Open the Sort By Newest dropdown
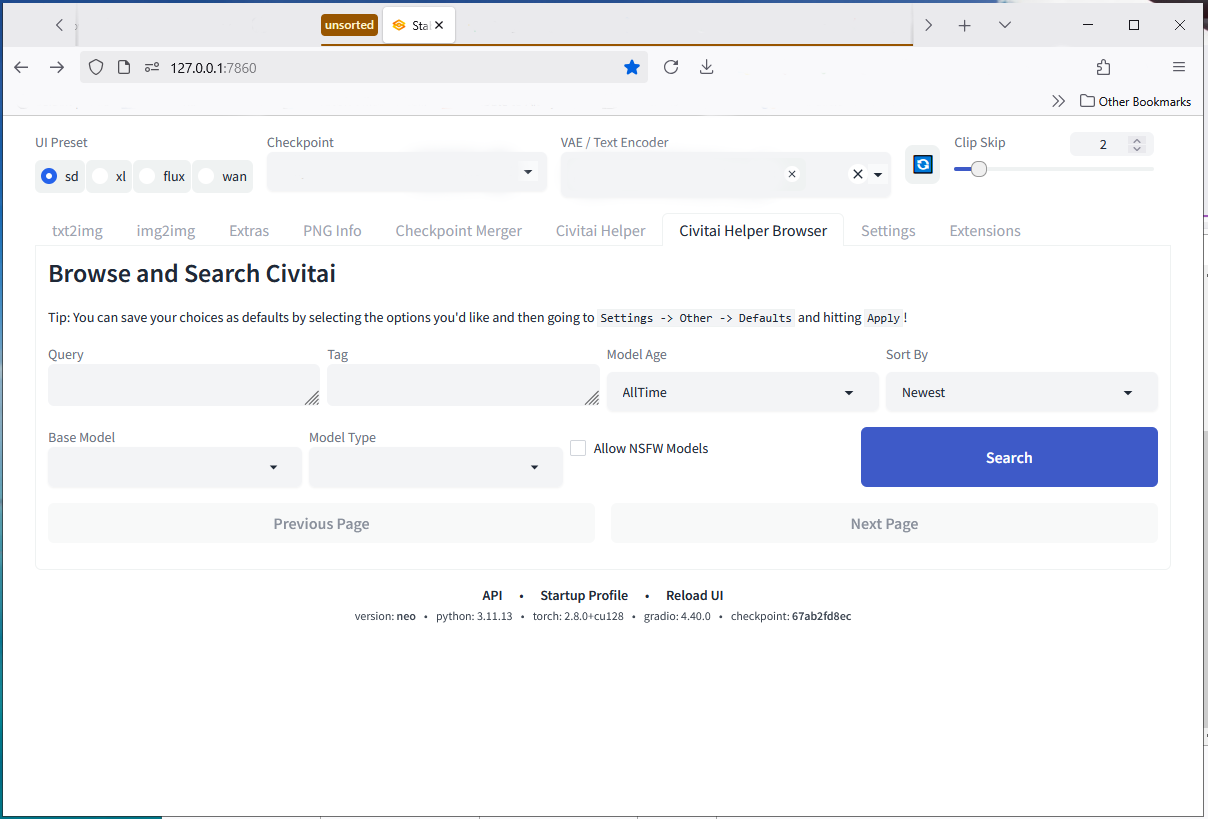This screenshot has width=1208, height=819. coord(1021,392)
